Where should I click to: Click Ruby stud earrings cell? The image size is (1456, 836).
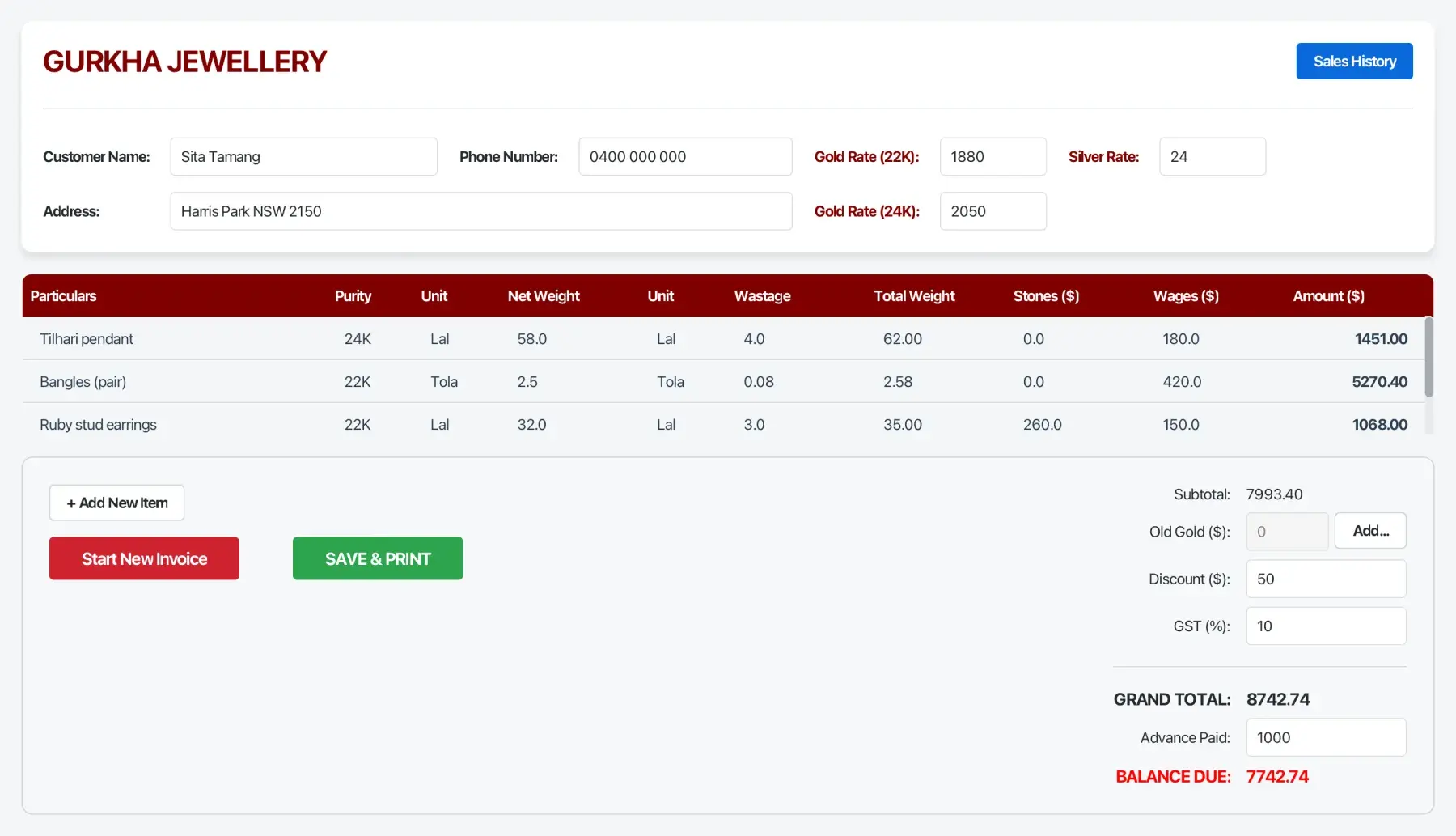coord(98,425)
